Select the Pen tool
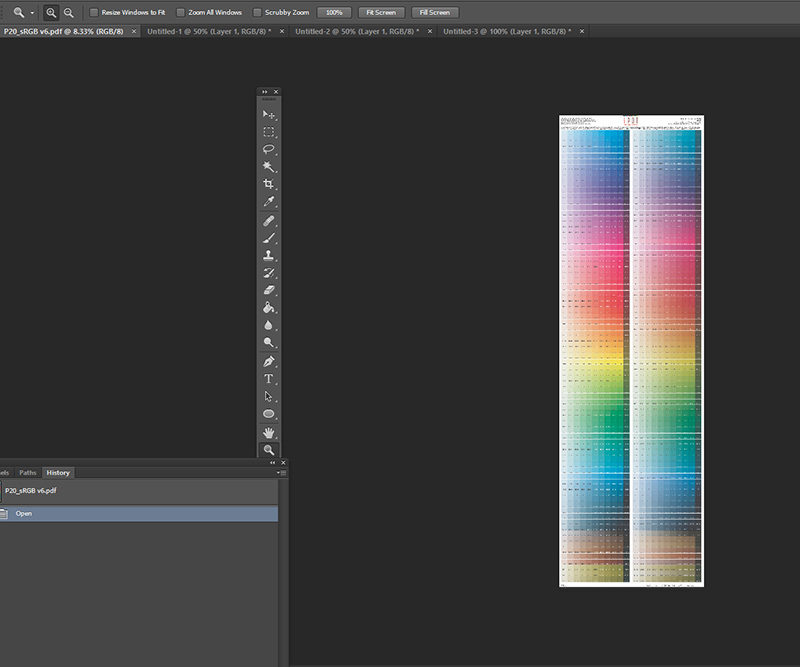The height and width of the screenshot is (667, 800). pos(269,361)
